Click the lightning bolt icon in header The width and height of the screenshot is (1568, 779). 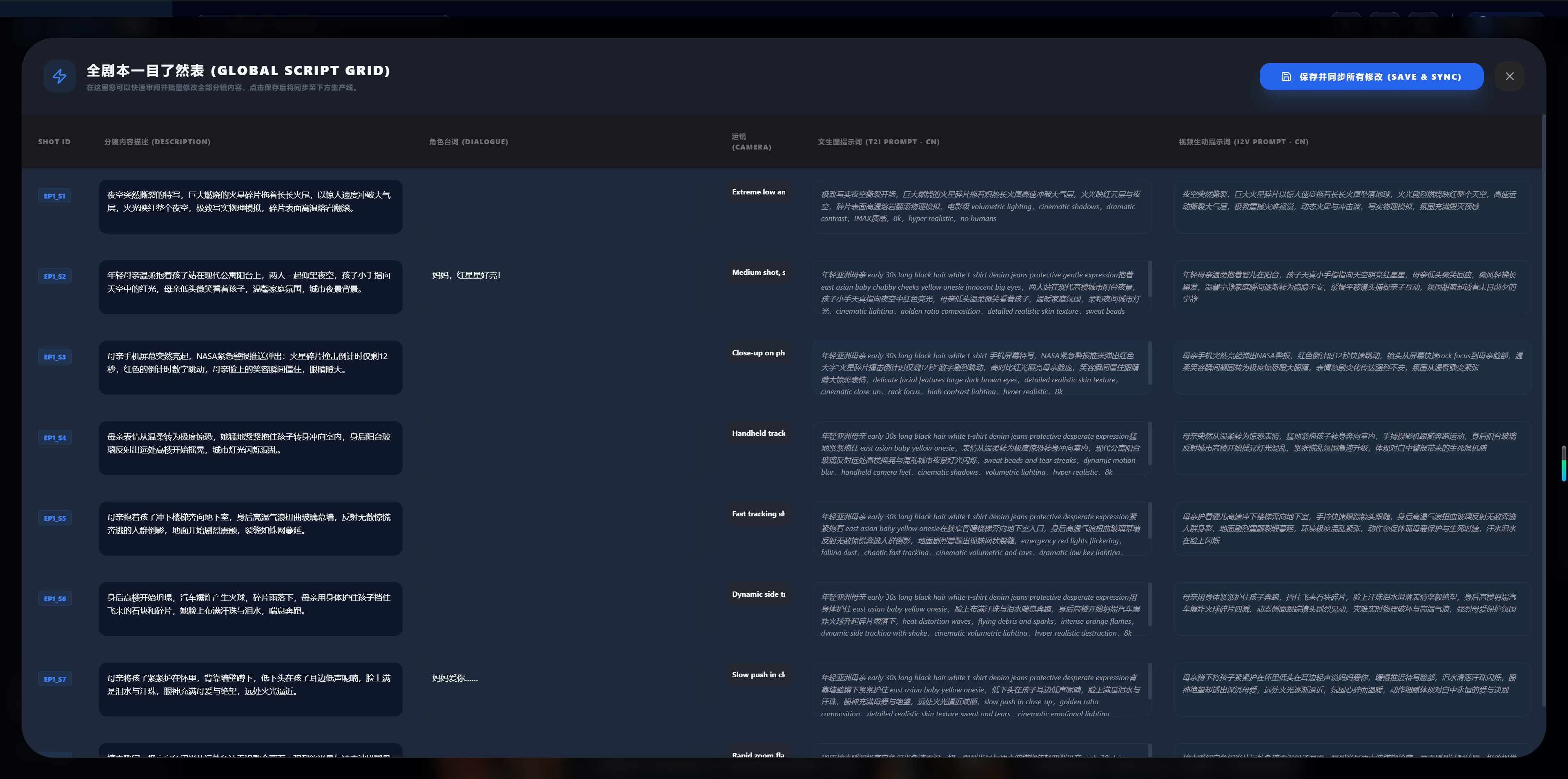tap(60, 76)
